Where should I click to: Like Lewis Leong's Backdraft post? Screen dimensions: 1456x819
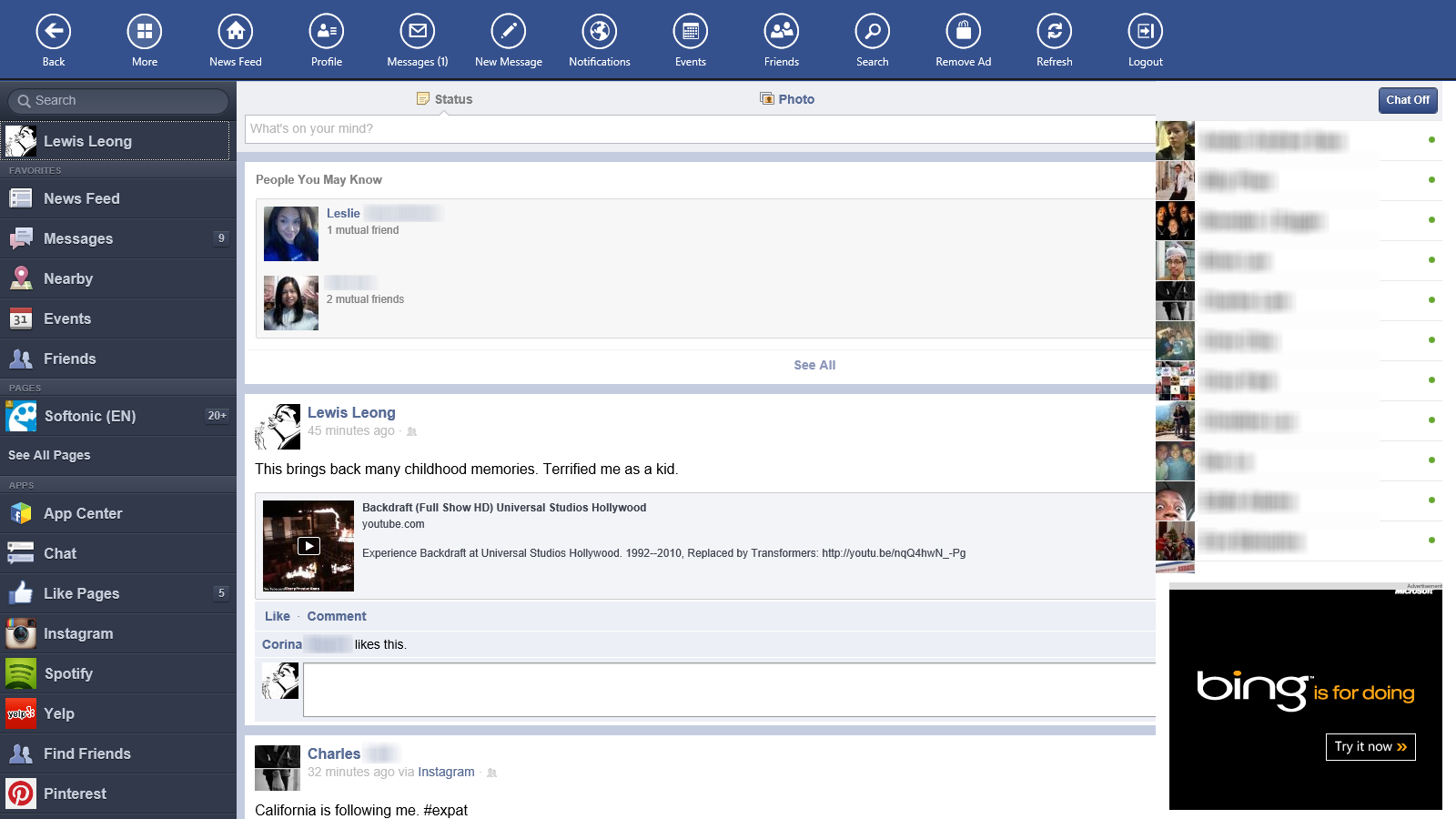pos(277,616)
